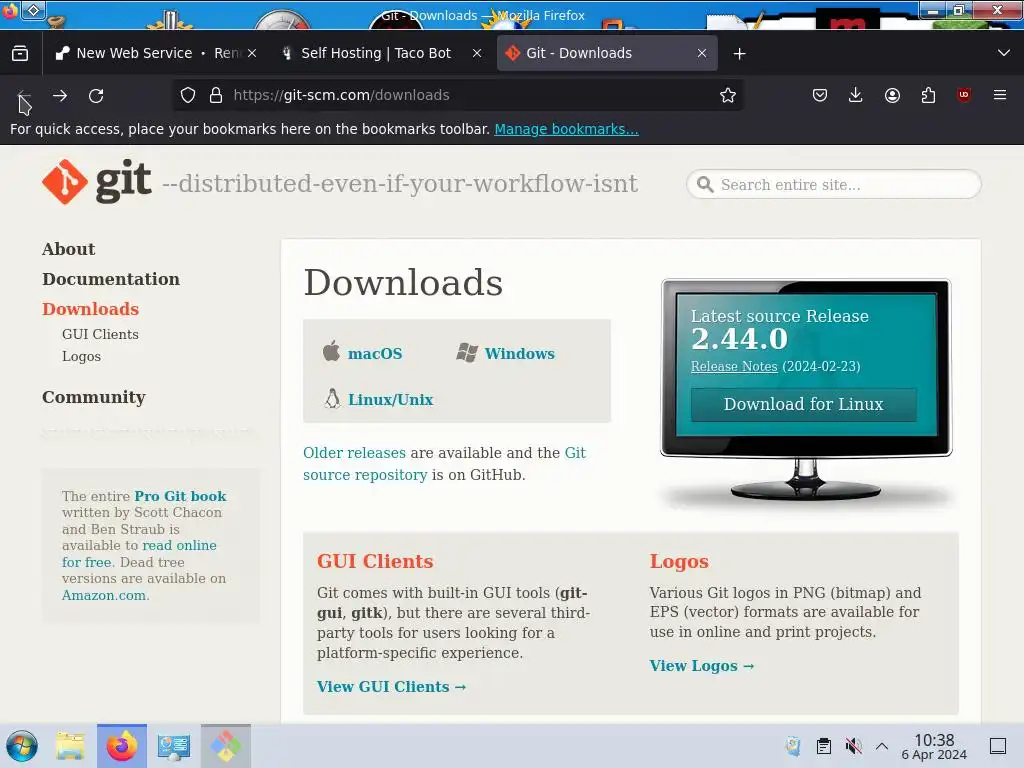Screen dimensions: 1024x768
Task: Open the uBlock Origin extension icon
Action: [964, 95]
